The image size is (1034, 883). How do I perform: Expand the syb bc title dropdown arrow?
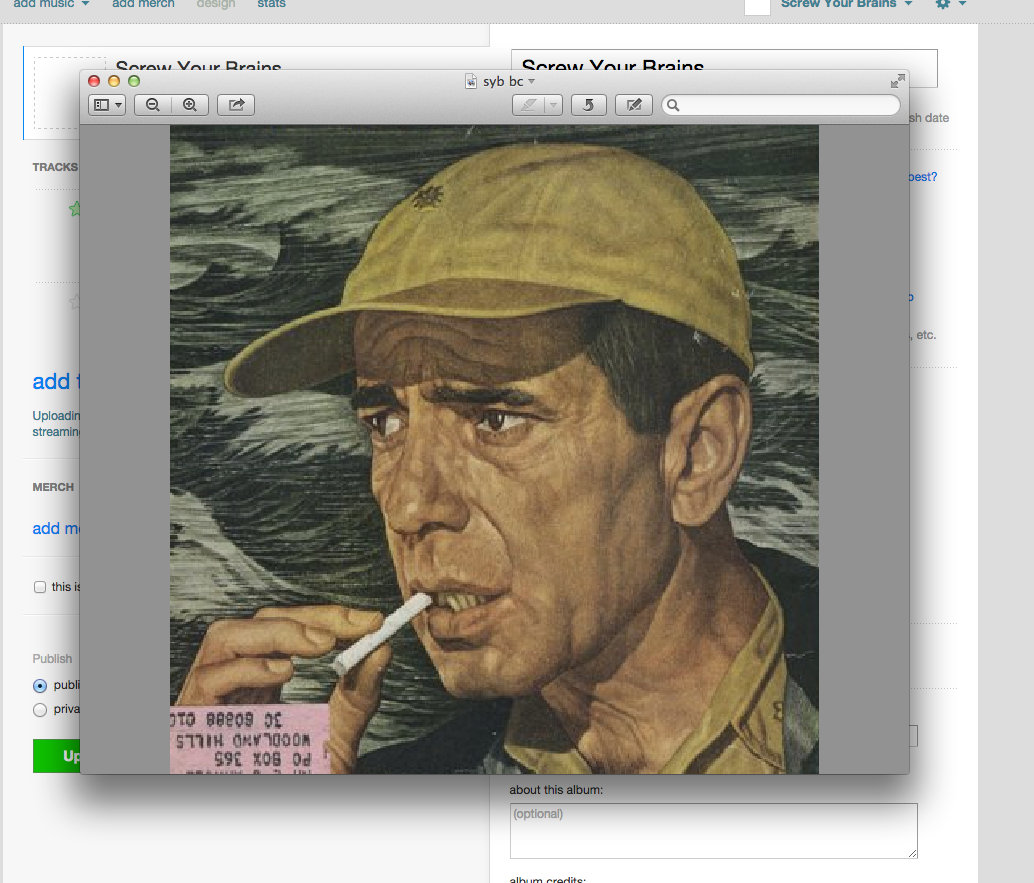point(532,82)
